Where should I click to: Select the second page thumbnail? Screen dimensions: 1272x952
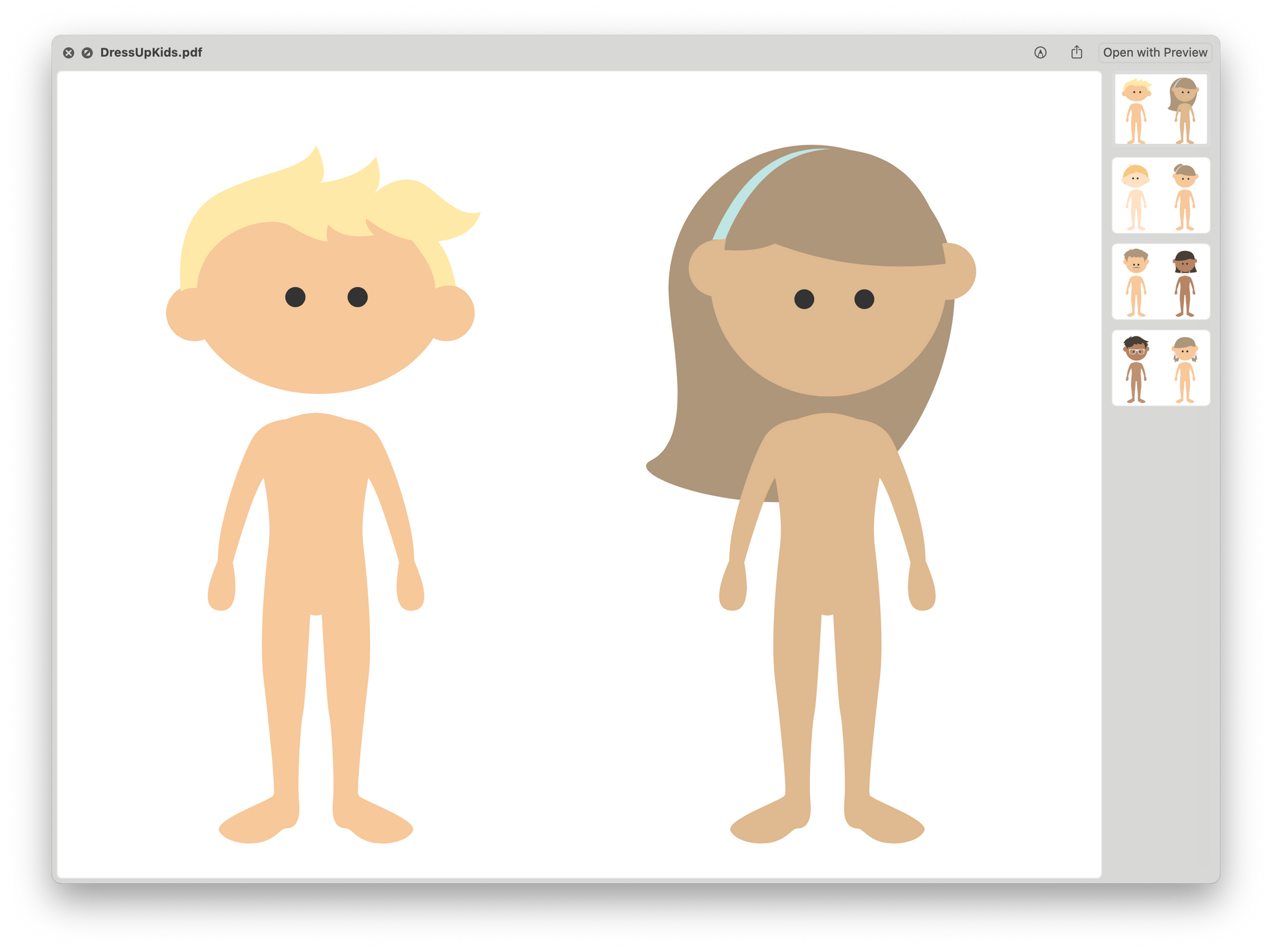1160,196
